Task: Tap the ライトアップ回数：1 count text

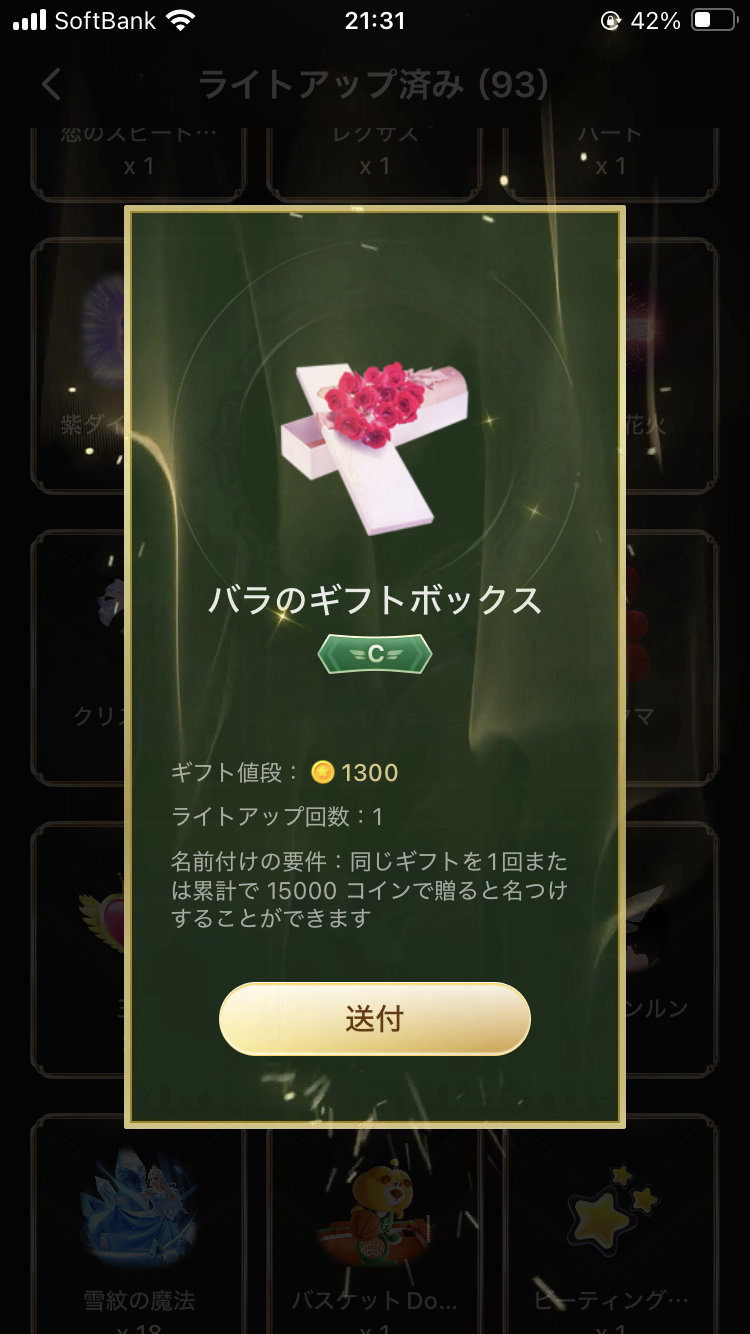Action: tap(278, 816)
